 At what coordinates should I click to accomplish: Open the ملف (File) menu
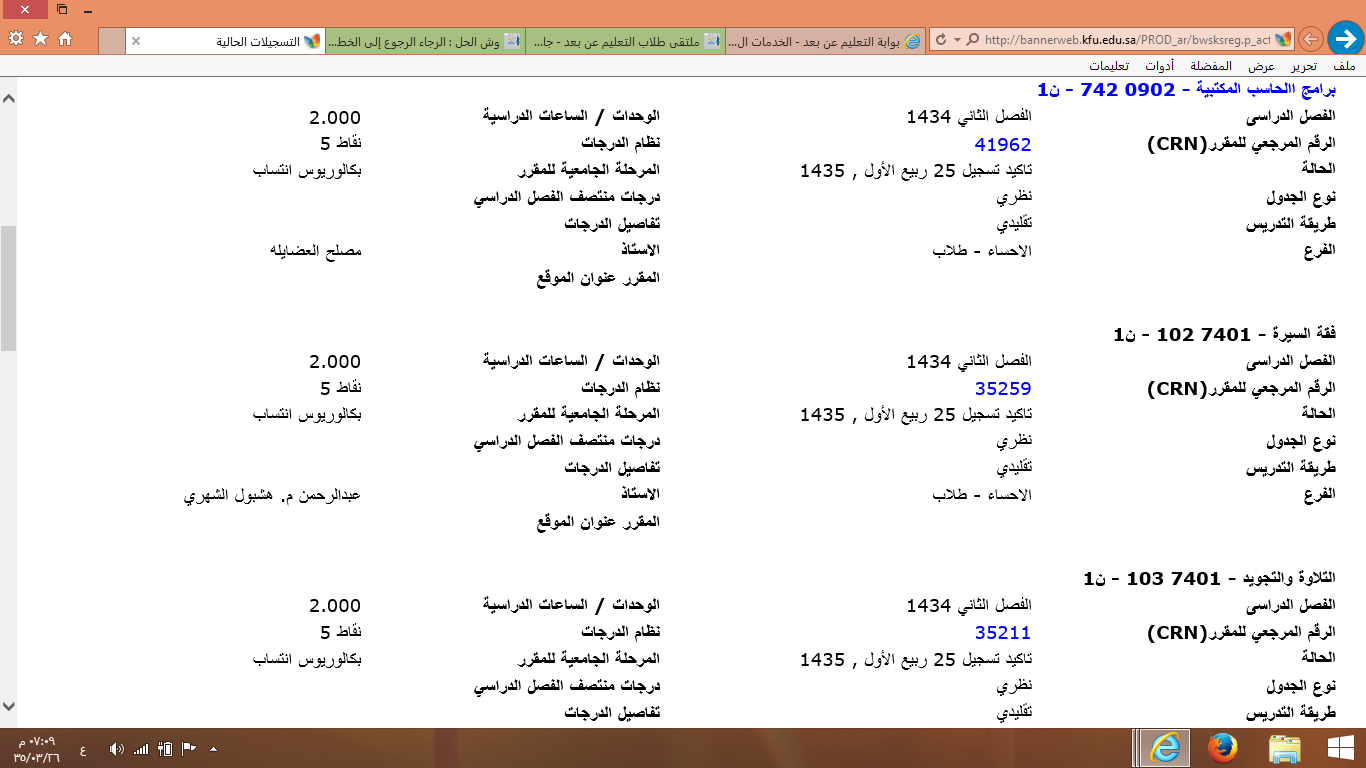[1344, 66]
